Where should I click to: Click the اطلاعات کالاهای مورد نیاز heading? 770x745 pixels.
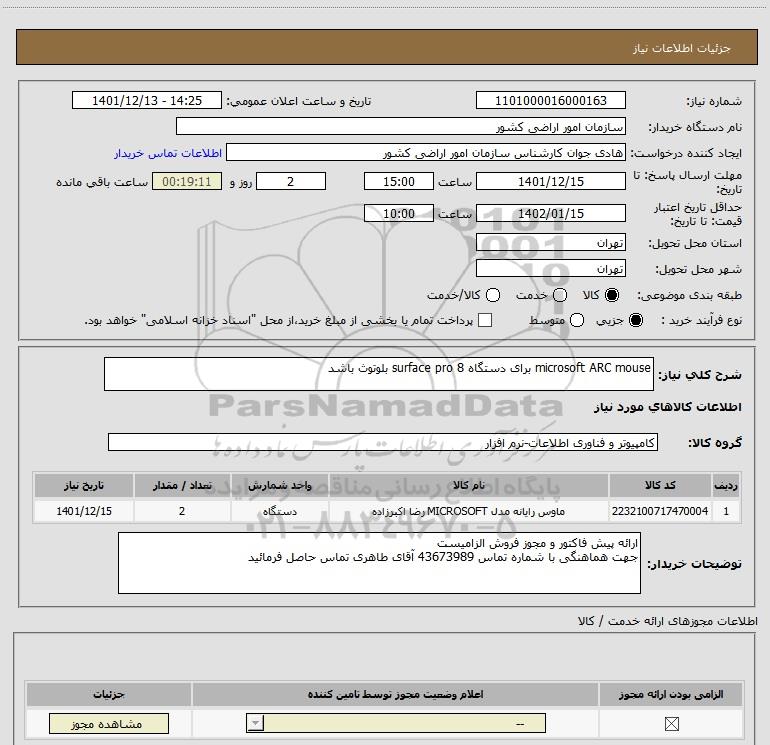click(668, 407)
